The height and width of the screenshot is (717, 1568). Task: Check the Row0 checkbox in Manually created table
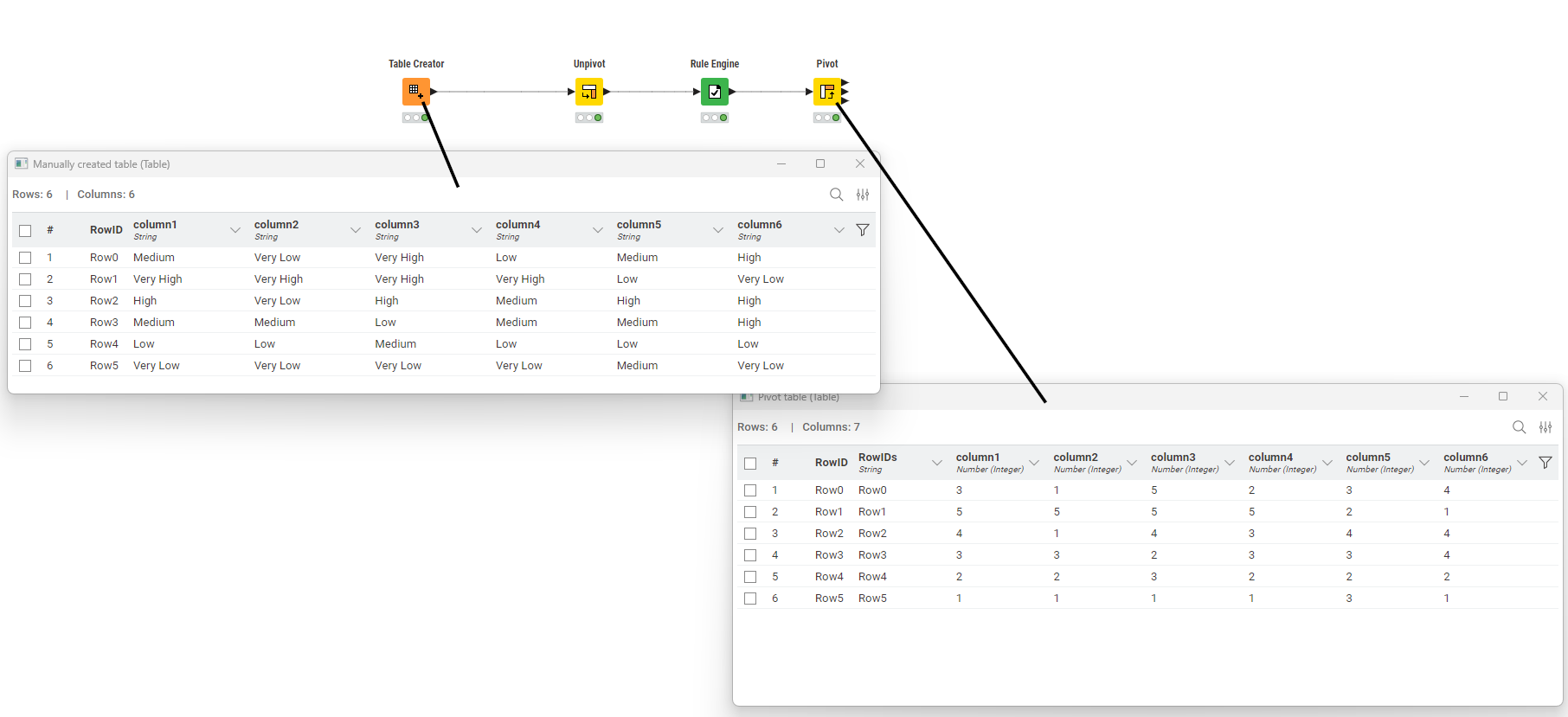[25, 258]
